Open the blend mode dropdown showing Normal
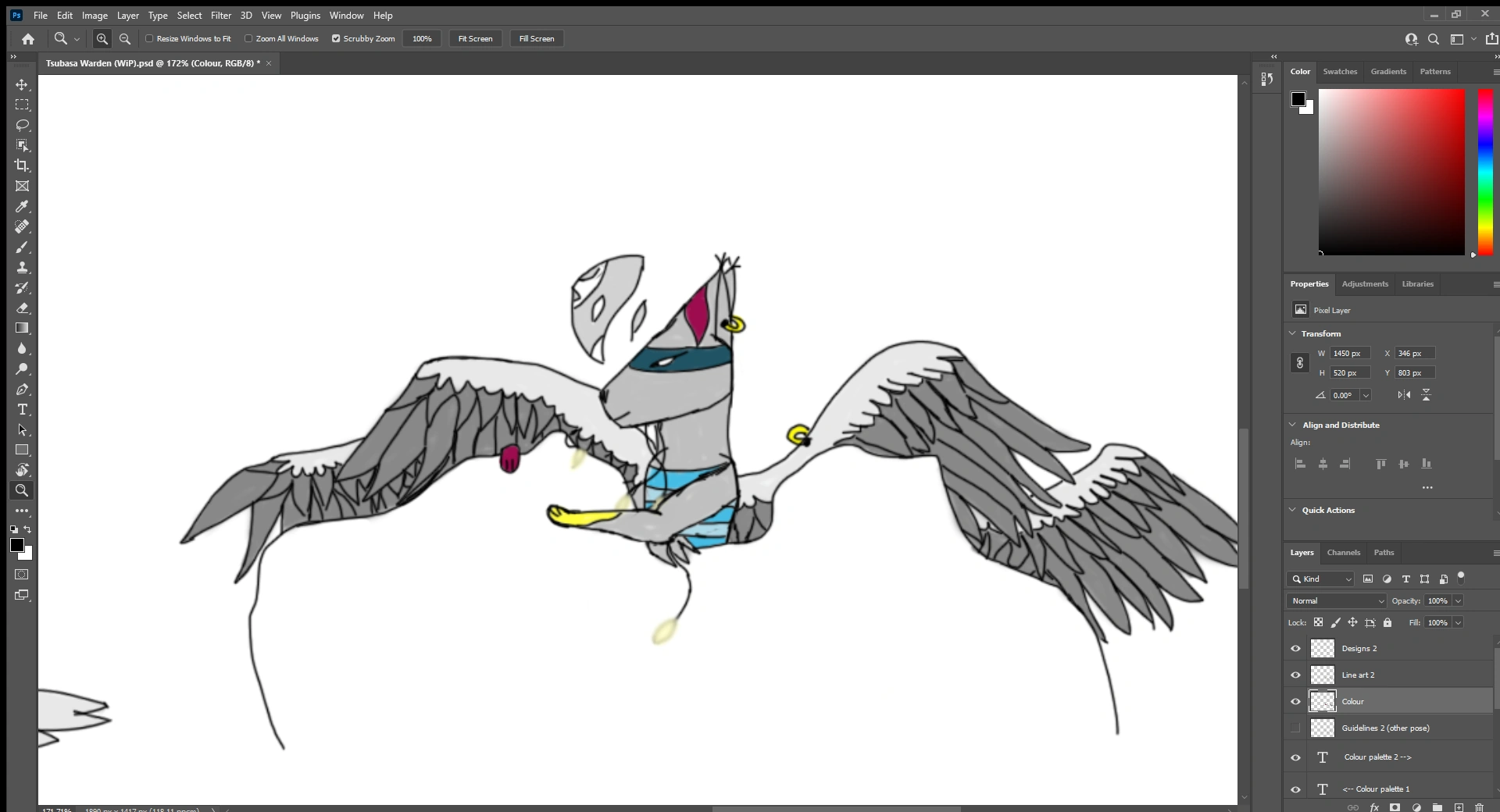This screenshot has width=1500, height=812. tap(1336, 600)
